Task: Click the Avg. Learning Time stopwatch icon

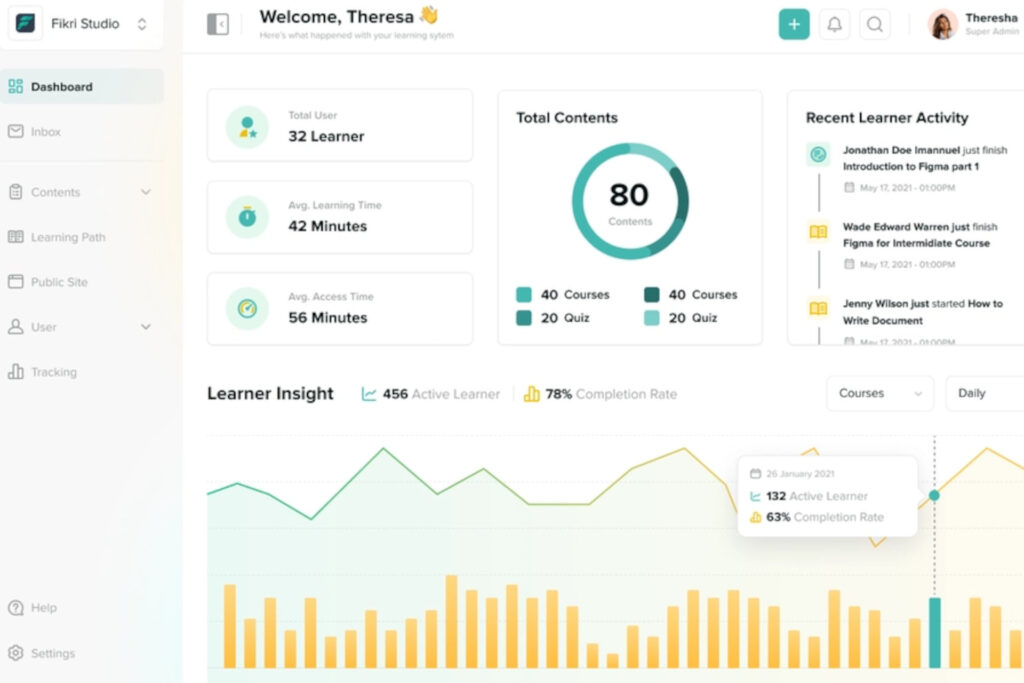Action: click(x=247, y=217)
